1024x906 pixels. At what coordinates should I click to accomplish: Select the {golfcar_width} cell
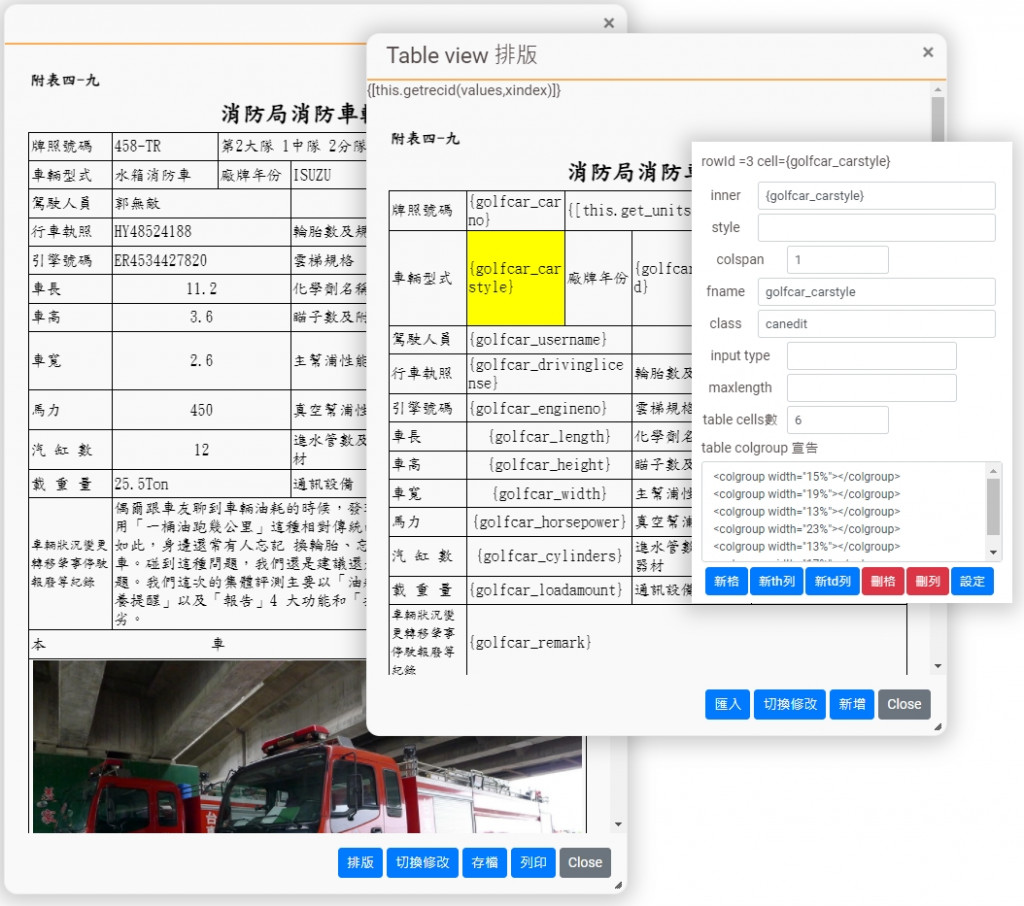pyautogui.click(x=549, y=493)
